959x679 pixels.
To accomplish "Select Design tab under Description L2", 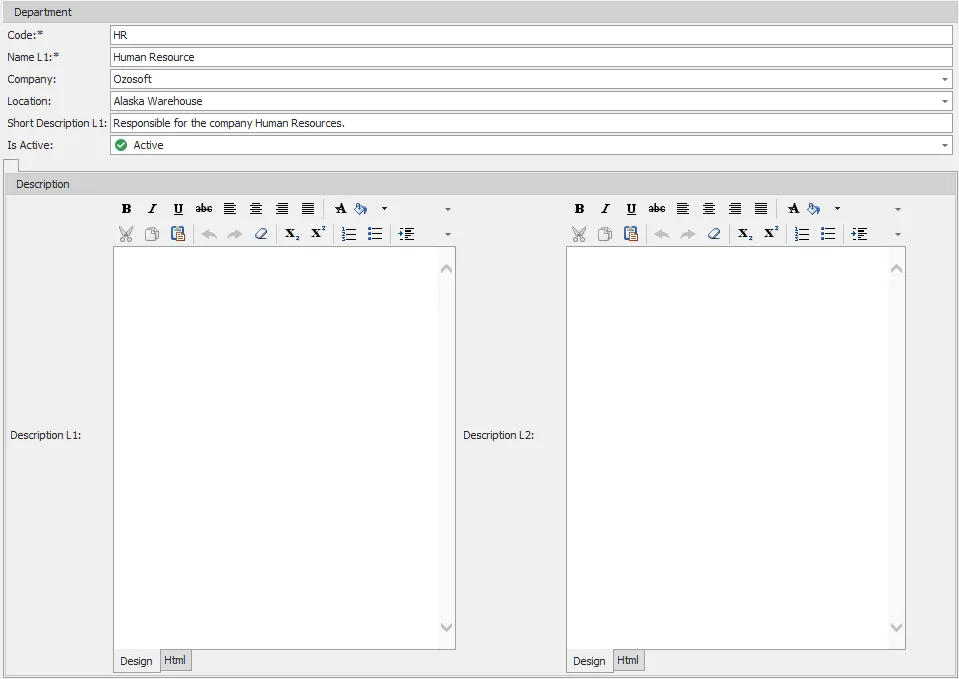I will click(589, 661).
